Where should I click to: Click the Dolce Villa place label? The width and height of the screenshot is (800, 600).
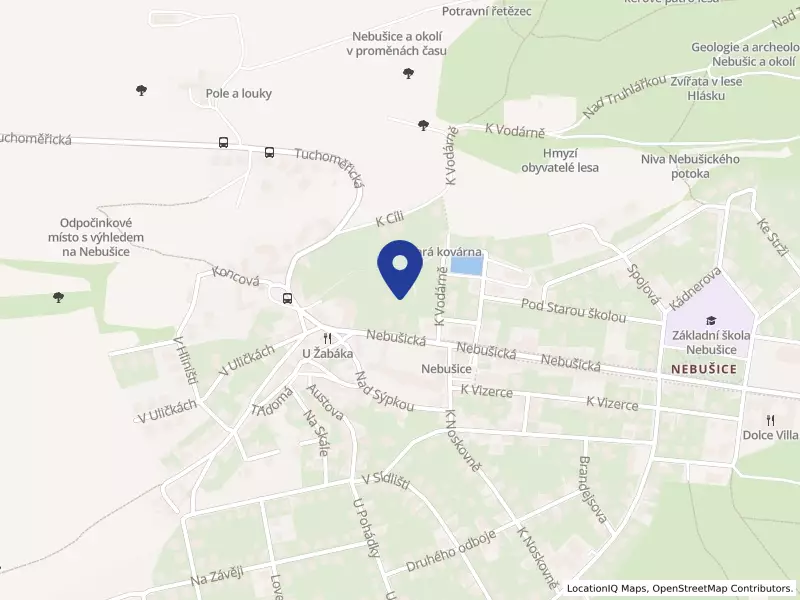[770, 435]
